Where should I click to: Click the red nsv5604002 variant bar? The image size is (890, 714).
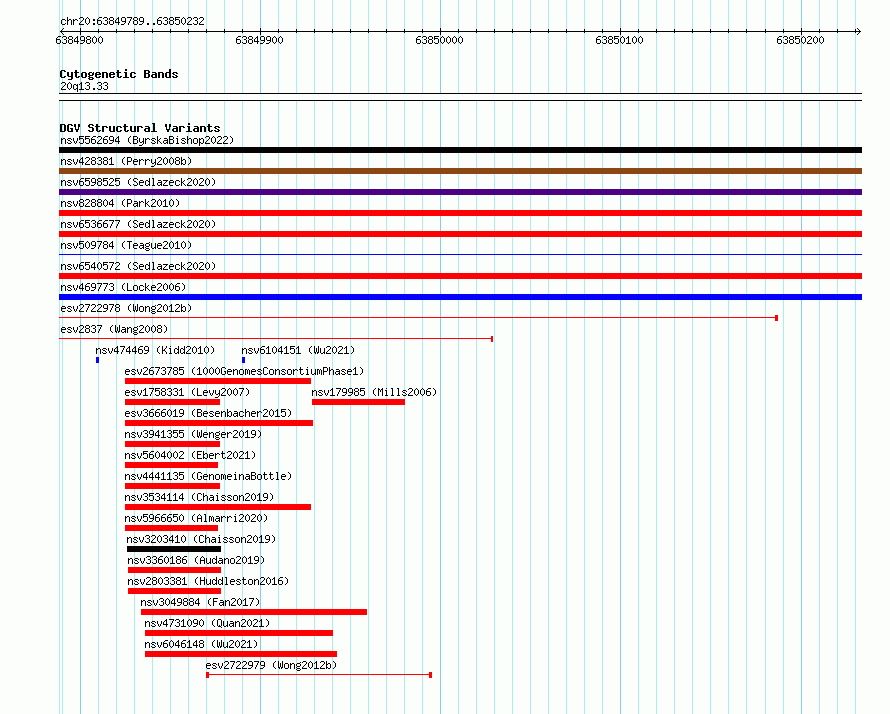point(171,465)
